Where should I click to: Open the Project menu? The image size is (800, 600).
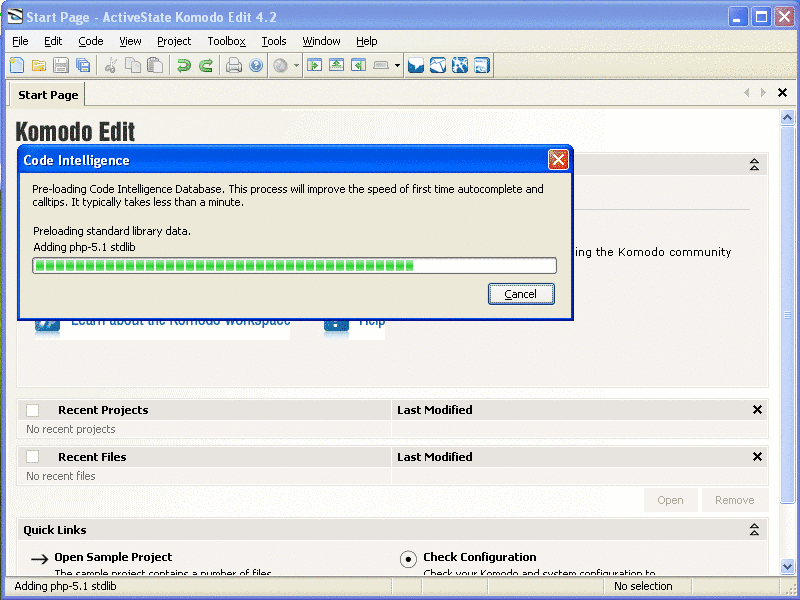(174, 41)
